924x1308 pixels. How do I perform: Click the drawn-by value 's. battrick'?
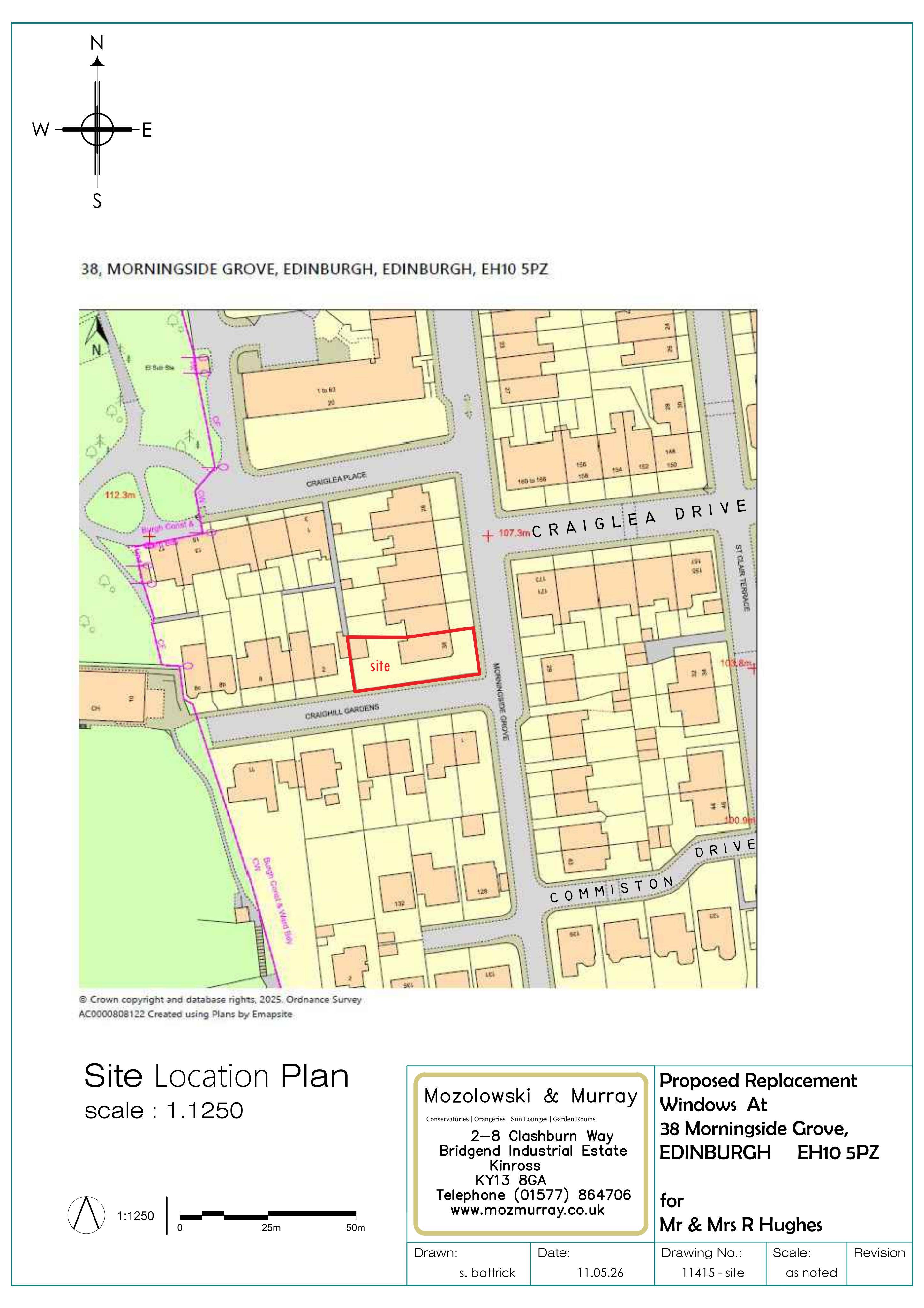487,1273
